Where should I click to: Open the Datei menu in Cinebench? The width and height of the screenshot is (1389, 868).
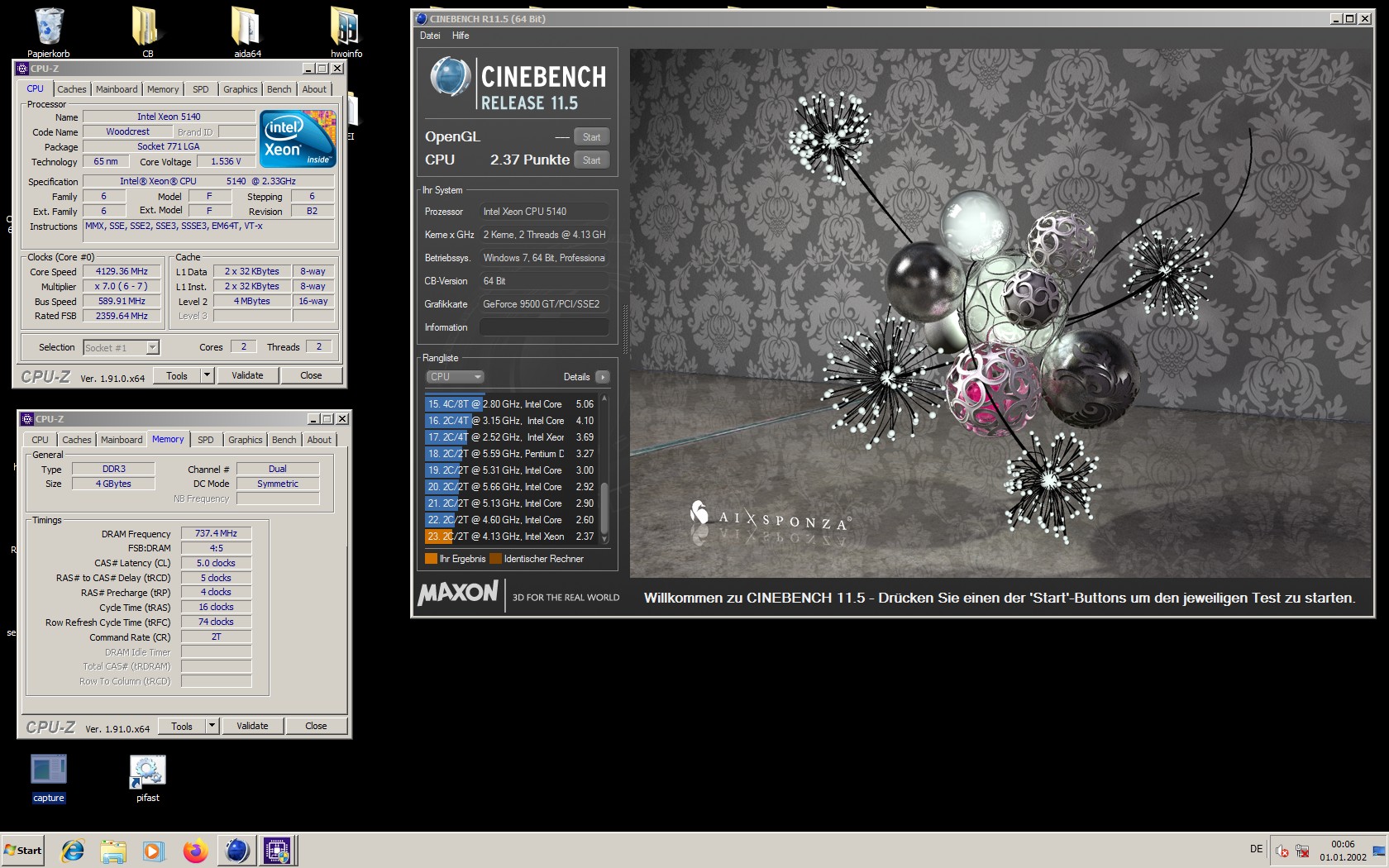point(430,36)
